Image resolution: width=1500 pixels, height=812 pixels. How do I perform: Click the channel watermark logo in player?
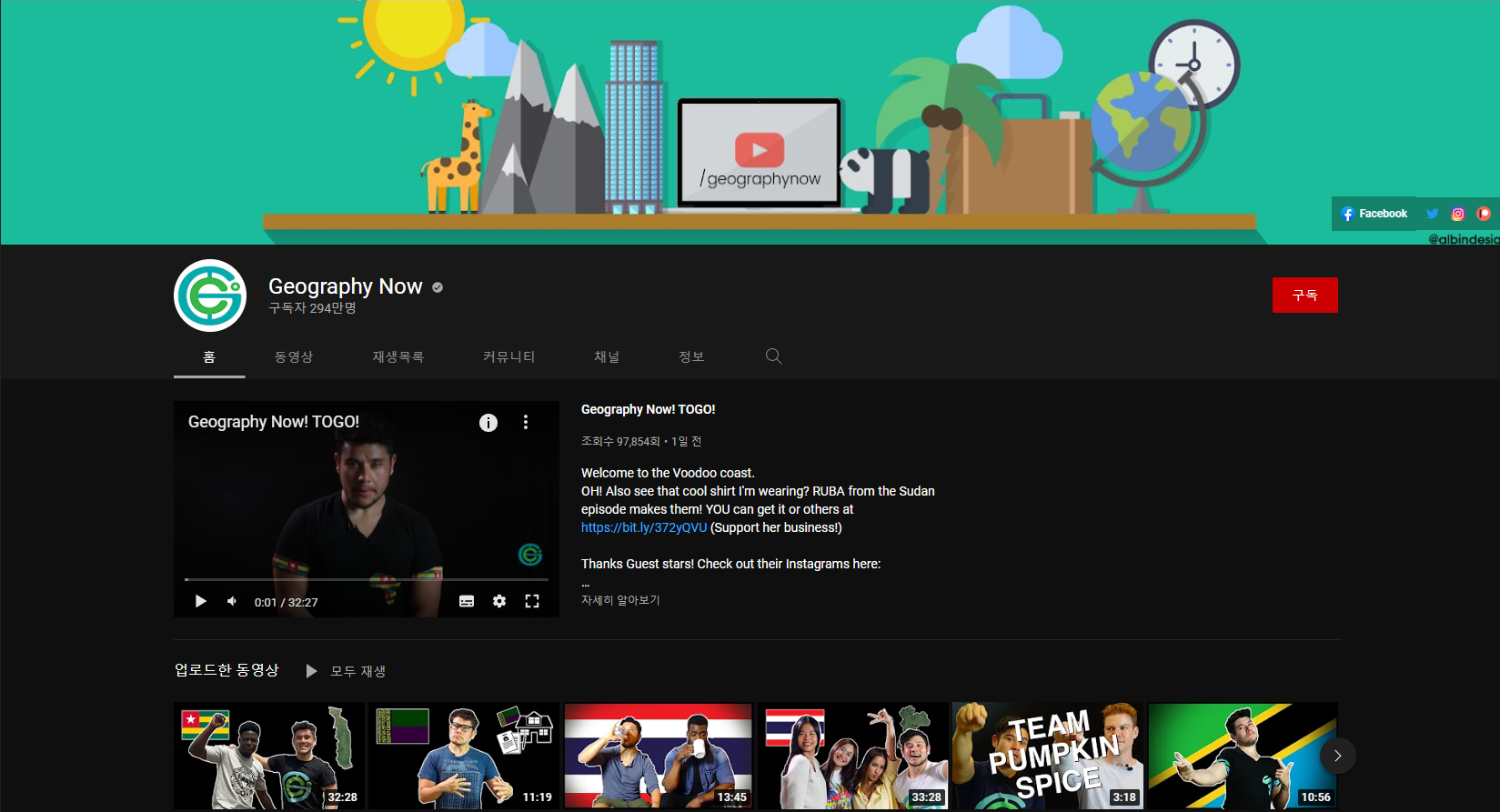coord(530,554)
